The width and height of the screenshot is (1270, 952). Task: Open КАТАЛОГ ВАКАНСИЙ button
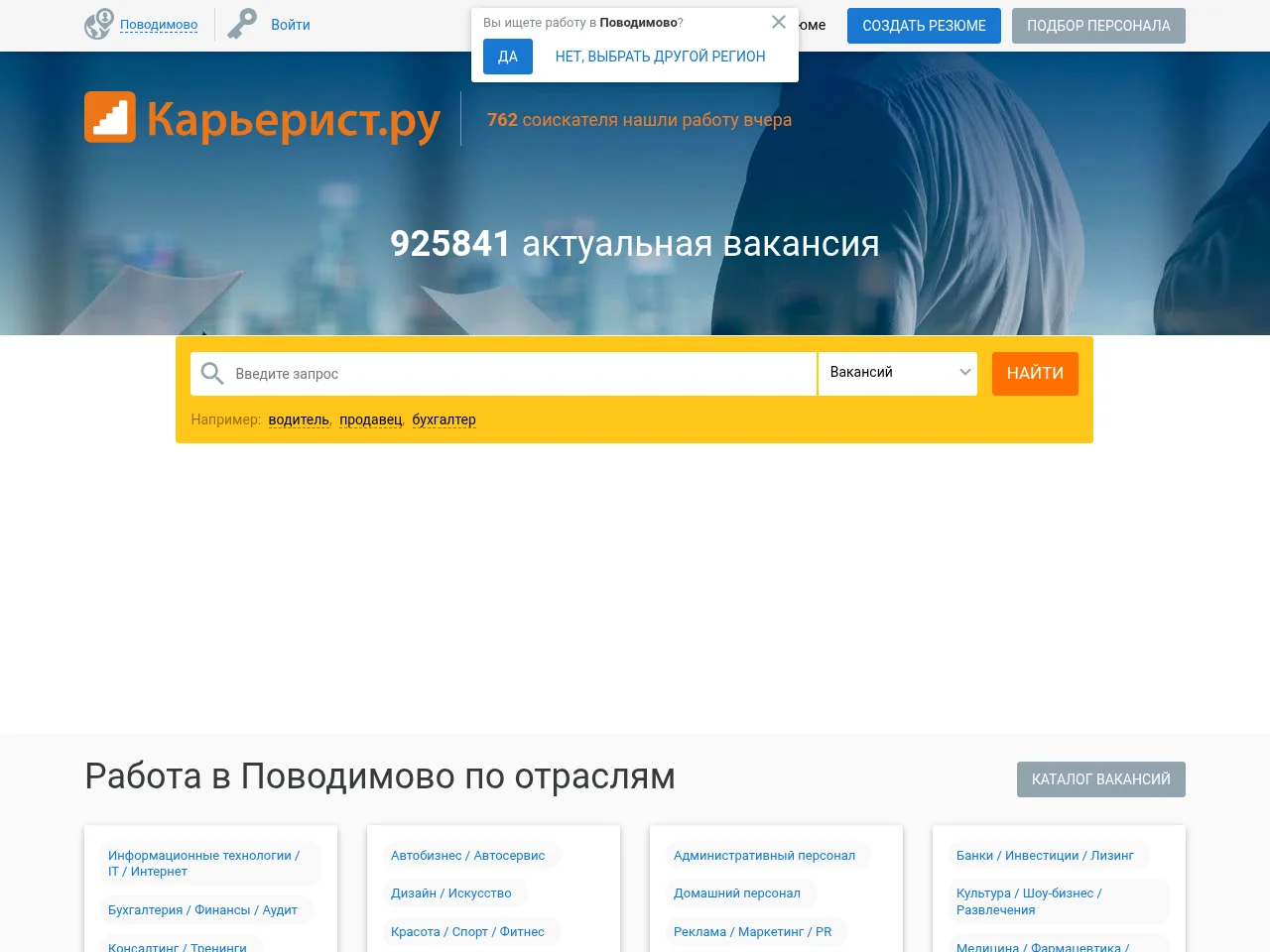(x=1101, y=779)
